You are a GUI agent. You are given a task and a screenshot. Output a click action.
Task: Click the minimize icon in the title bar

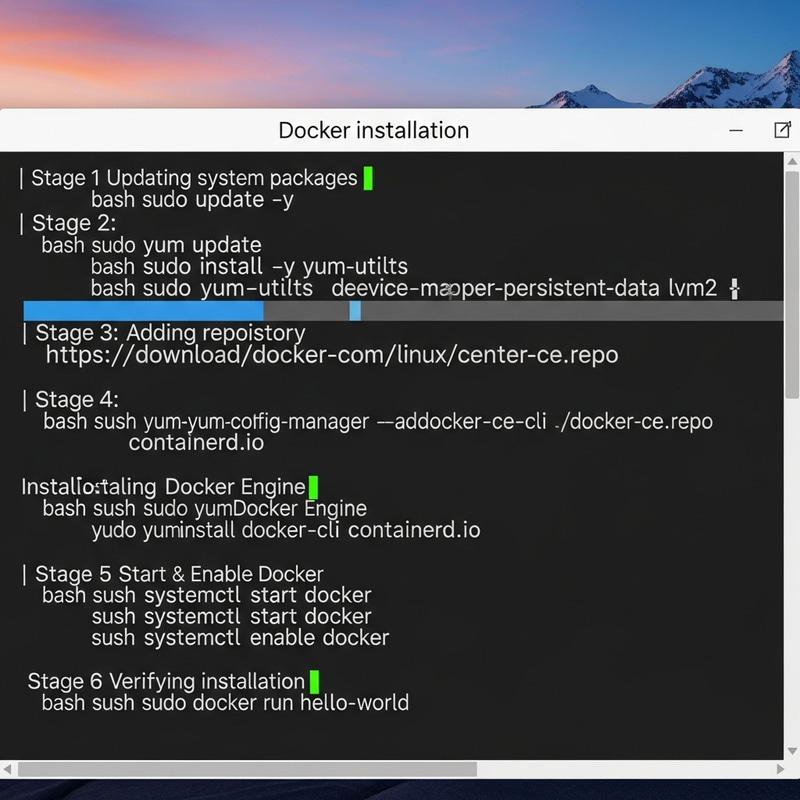point(736,131)
